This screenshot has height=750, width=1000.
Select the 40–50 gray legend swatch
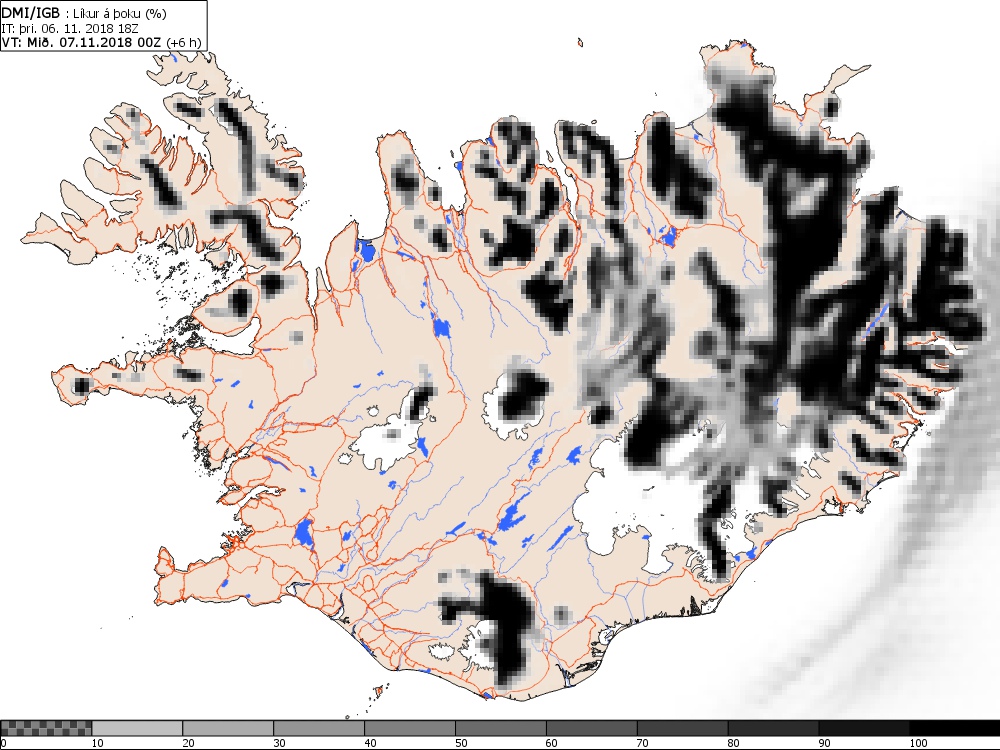410,728
